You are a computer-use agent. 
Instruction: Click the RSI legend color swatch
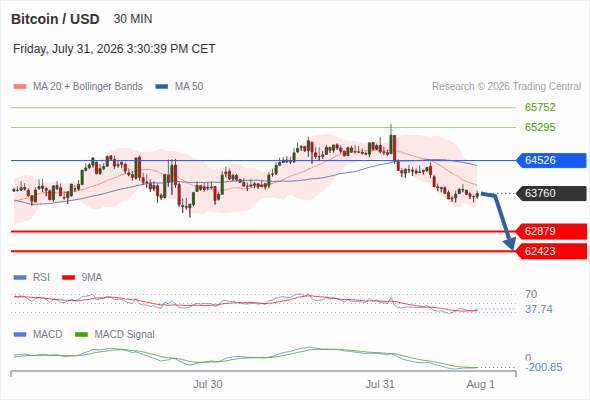point(20,278)
